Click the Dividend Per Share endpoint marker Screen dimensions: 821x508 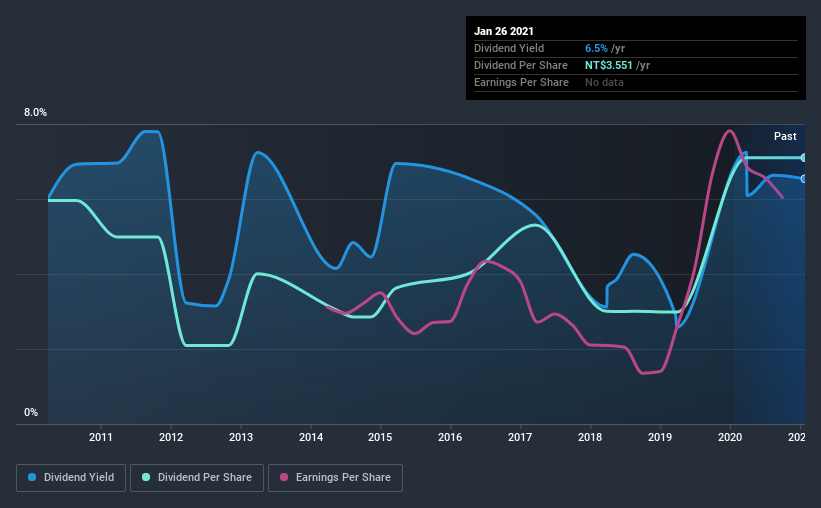click(x=803, y=158)
